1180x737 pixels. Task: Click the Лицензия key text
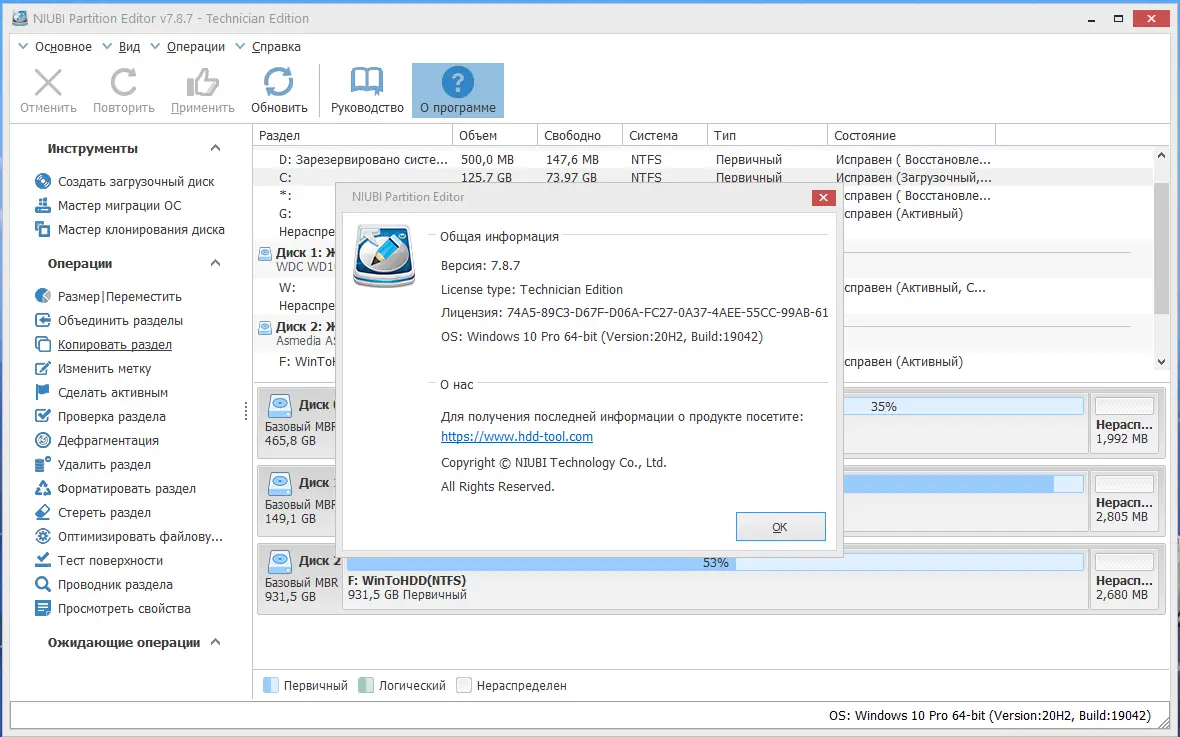pos(634,312)
